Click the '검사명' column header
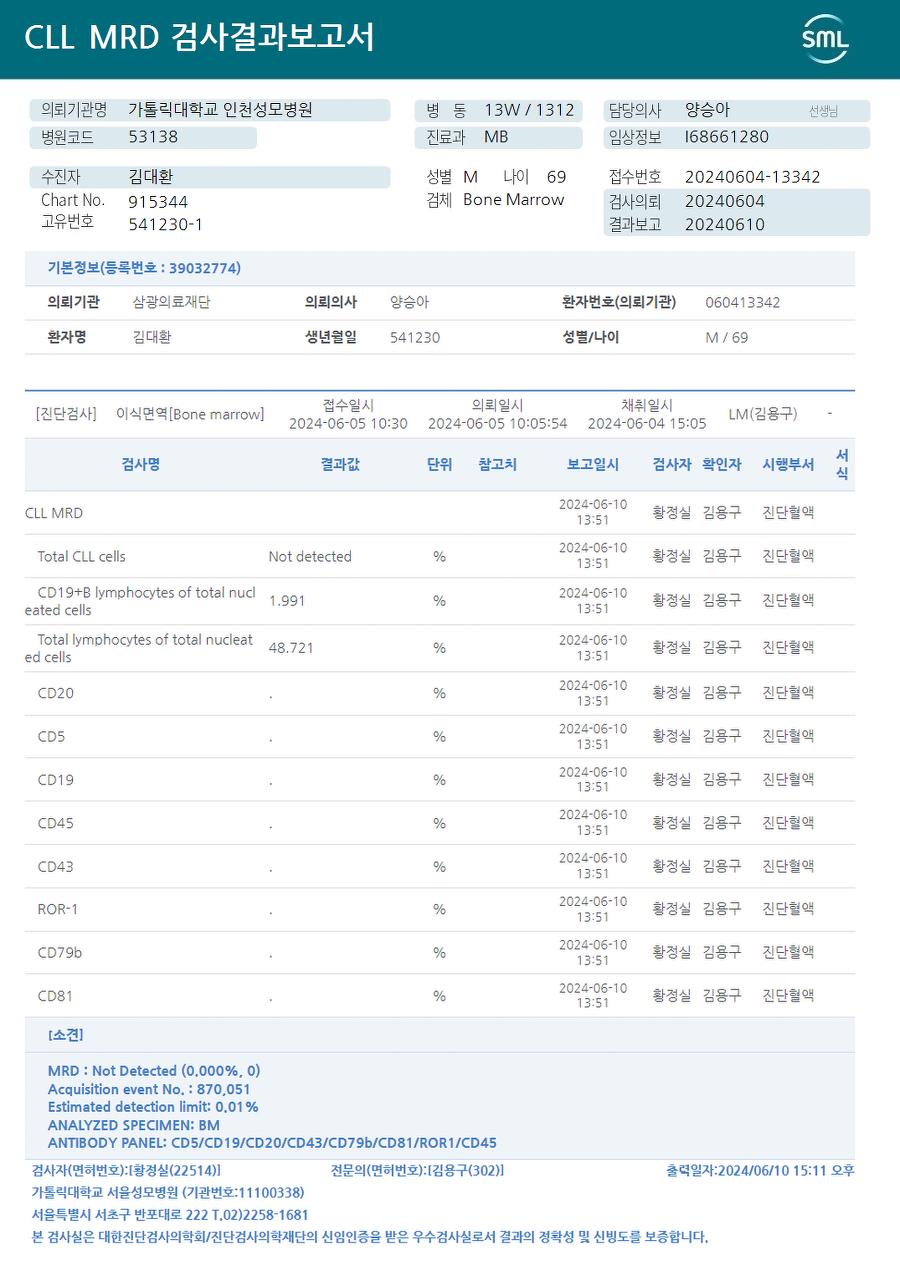The image size is (900, 1271). (141, 464)
